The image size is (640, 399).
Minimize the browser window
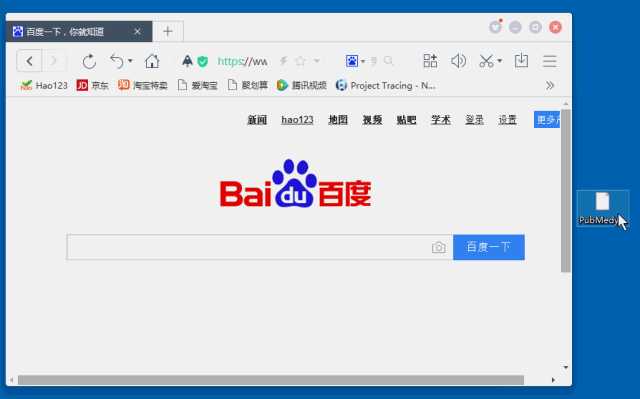click(515, 27)
